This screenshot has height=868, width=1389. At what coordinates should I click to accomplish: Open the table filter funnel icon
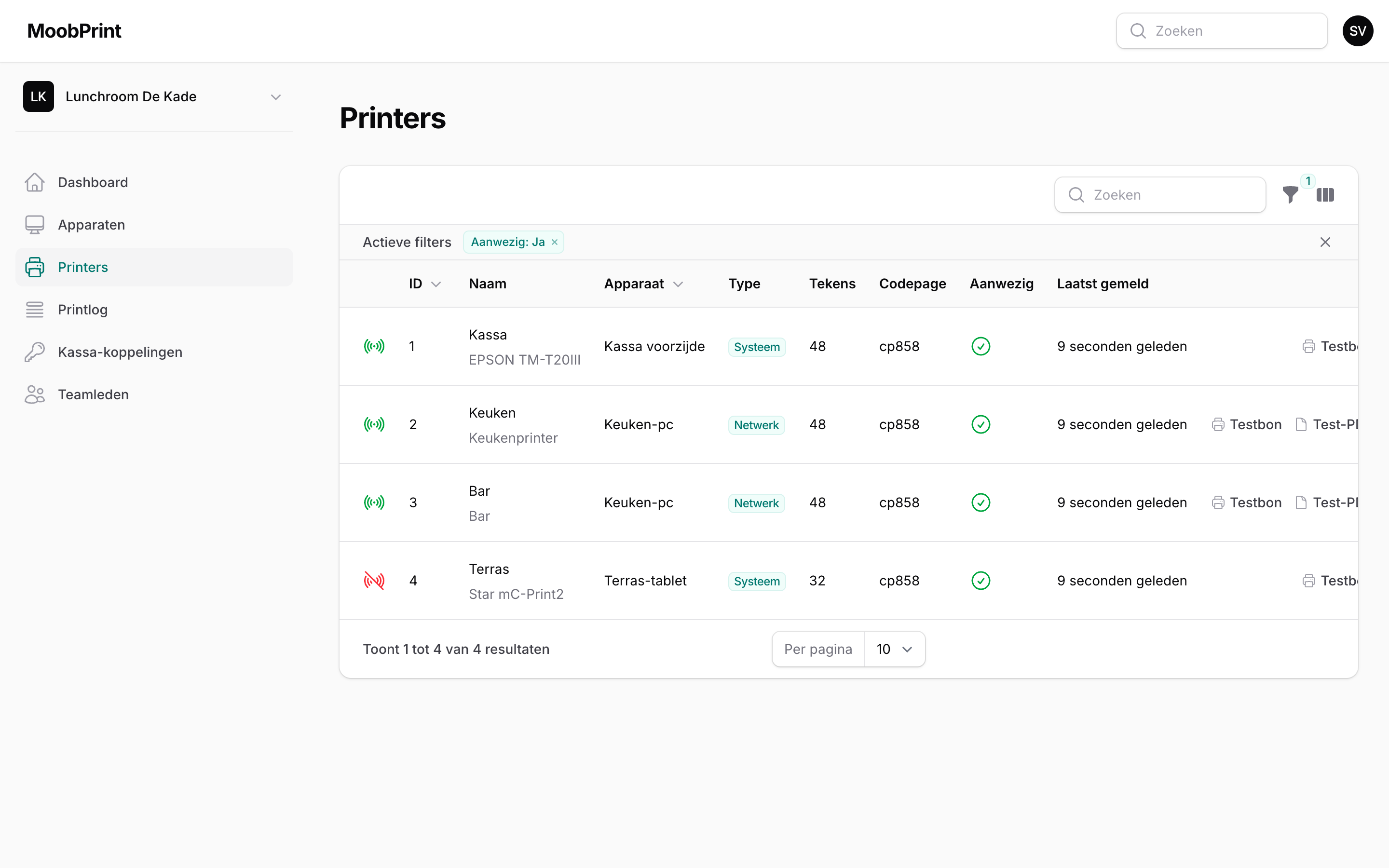[x=1290, y=195]
